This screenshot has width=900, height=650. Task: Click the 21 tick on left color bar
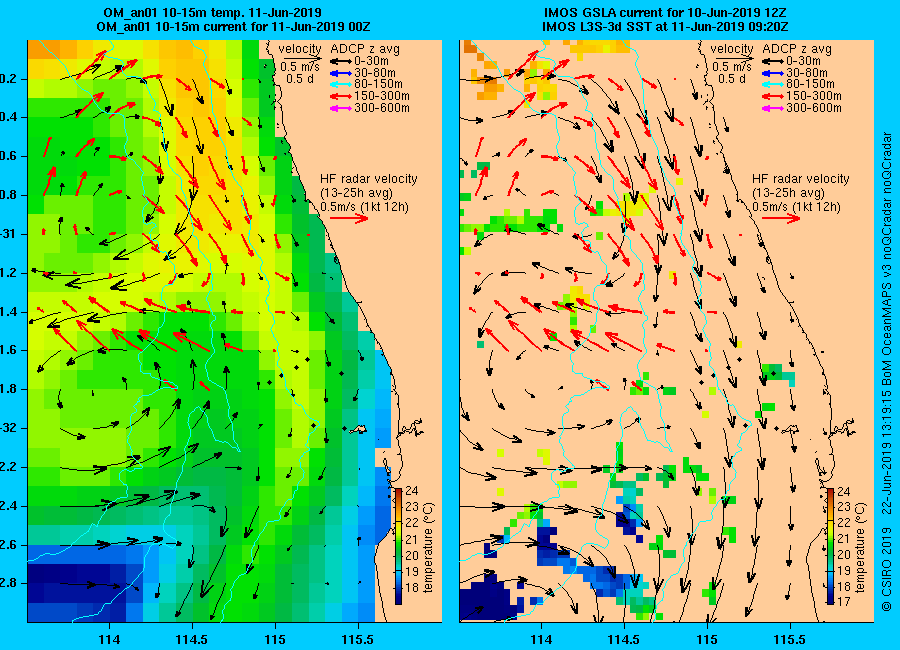pos(412,539)
